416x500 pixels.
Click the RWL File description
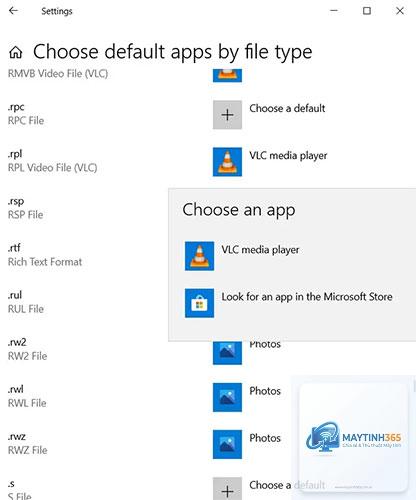[x=27, y=403]
